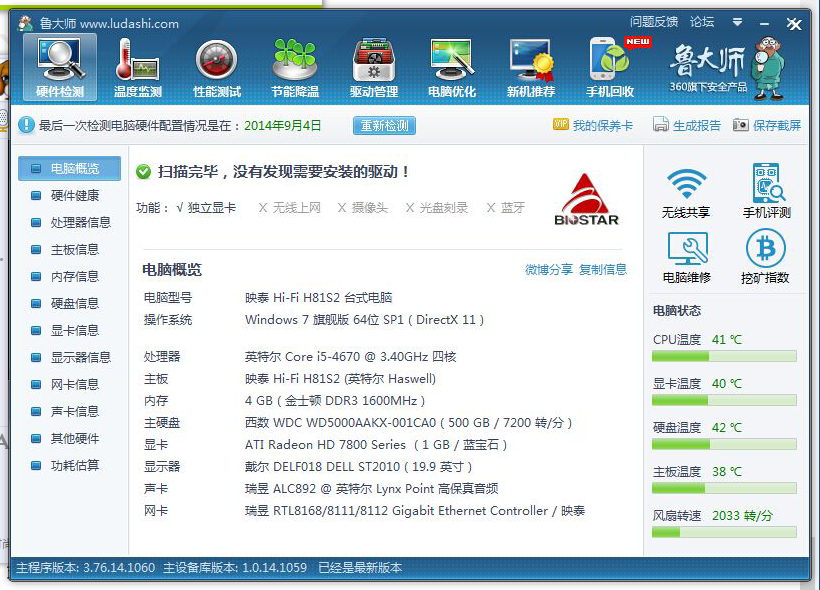Open the 无线共享 Wi-Fi icon

(x=686, y=184)
